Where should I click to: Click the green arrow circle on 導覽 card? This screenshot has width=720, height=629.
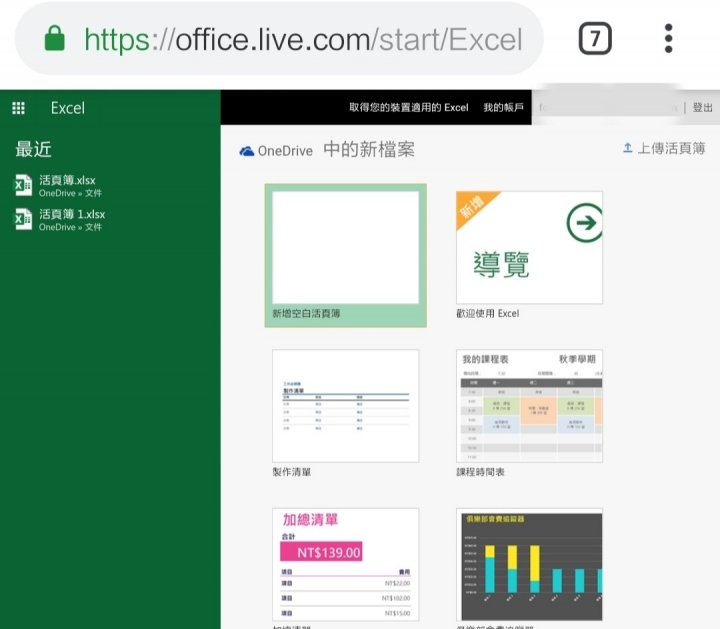click(x=585, y=223)
